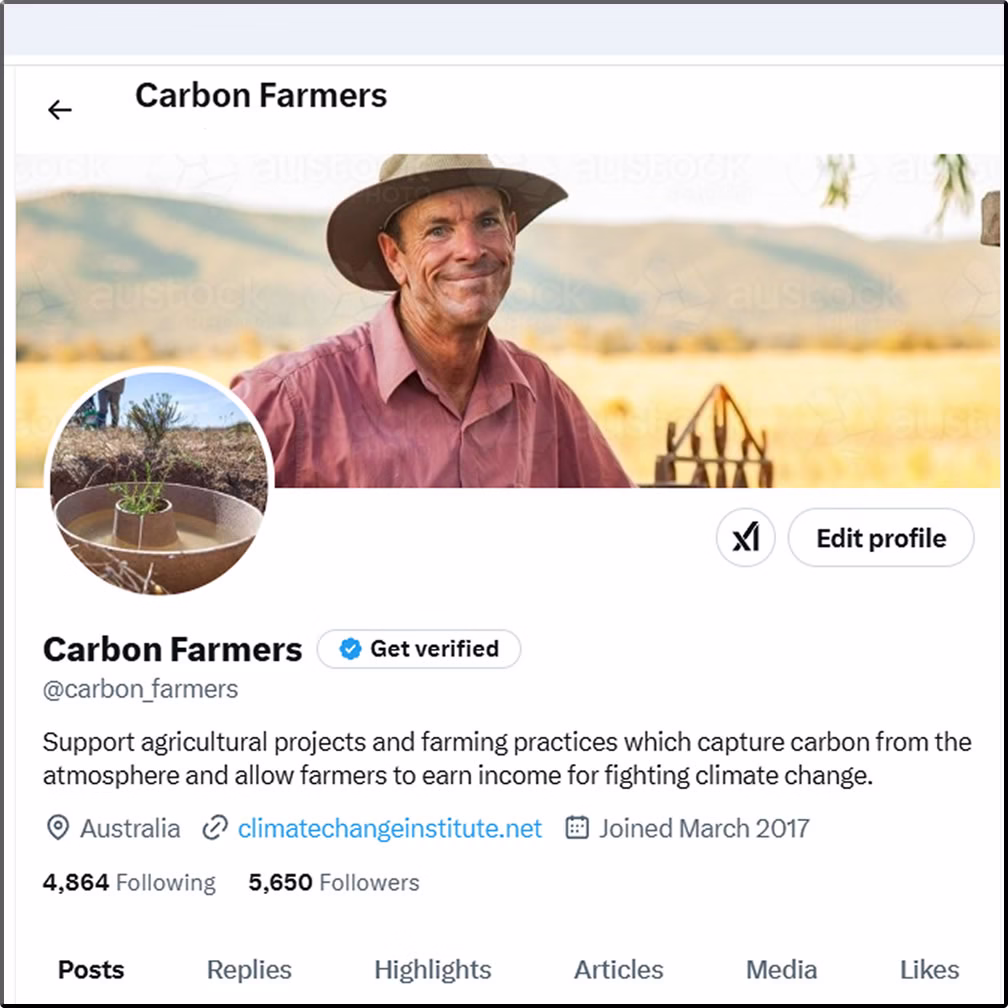
Task: Switch to the Replies tab
Action: pos(249,969)
